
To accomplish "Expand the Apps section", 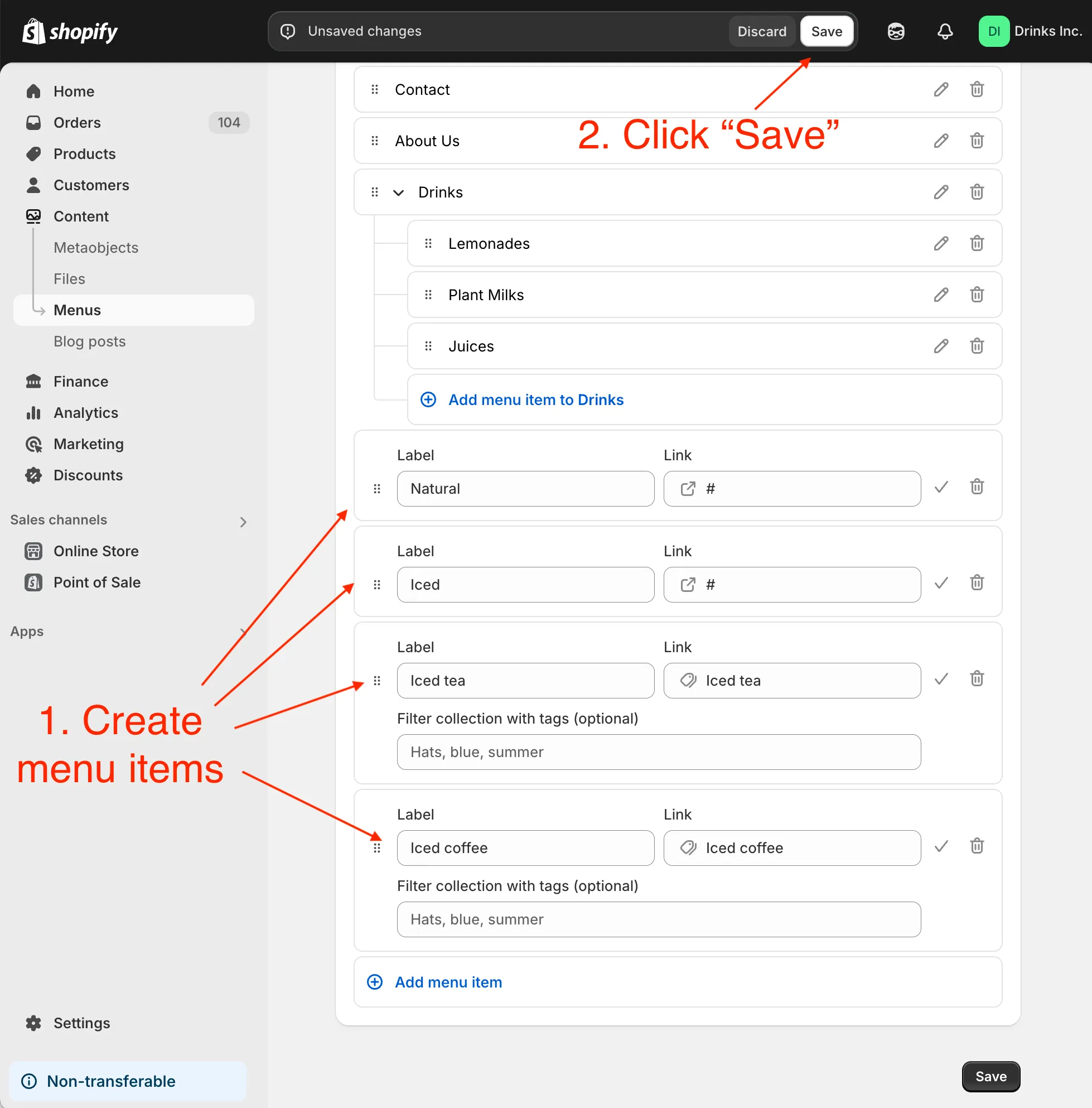I will point(243,632).
